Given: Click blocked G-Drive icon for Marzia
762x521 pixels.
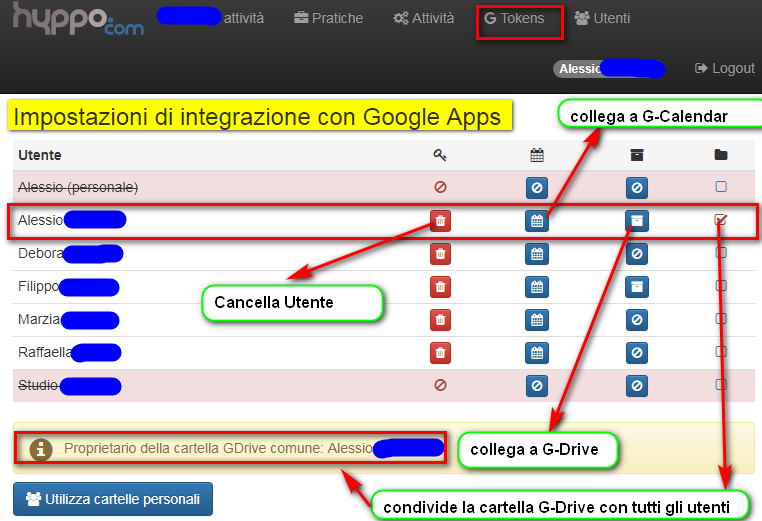Looking at the screenshot, I should coord(637,320).
